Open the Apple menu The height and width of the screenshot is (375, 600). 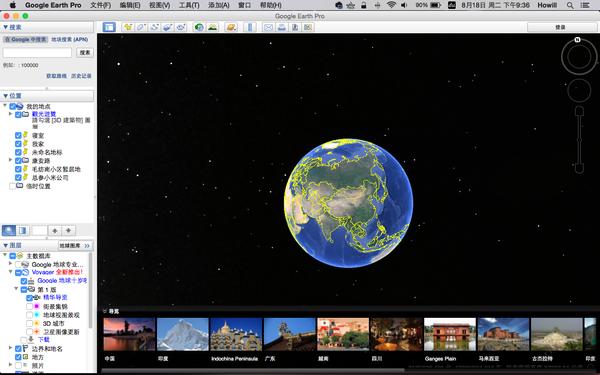click(13, 5)
